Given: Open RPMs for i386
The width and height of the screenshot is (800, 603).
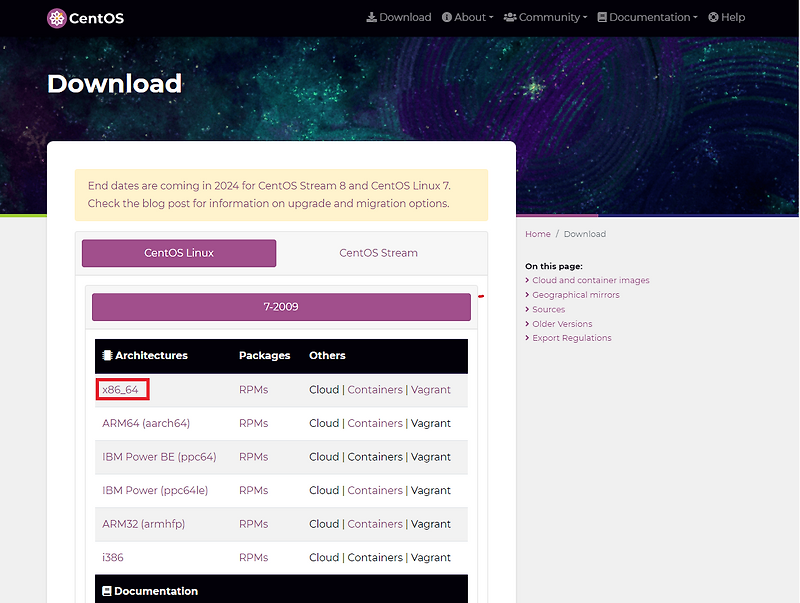Looking at the screenshot, I should [254, 558].
